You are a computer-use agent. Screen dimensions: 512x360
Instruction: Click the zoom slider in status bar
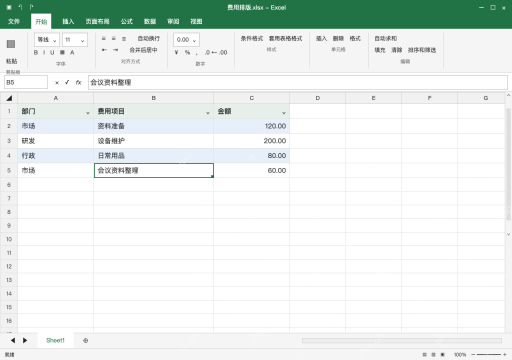(x=489, y=355)
